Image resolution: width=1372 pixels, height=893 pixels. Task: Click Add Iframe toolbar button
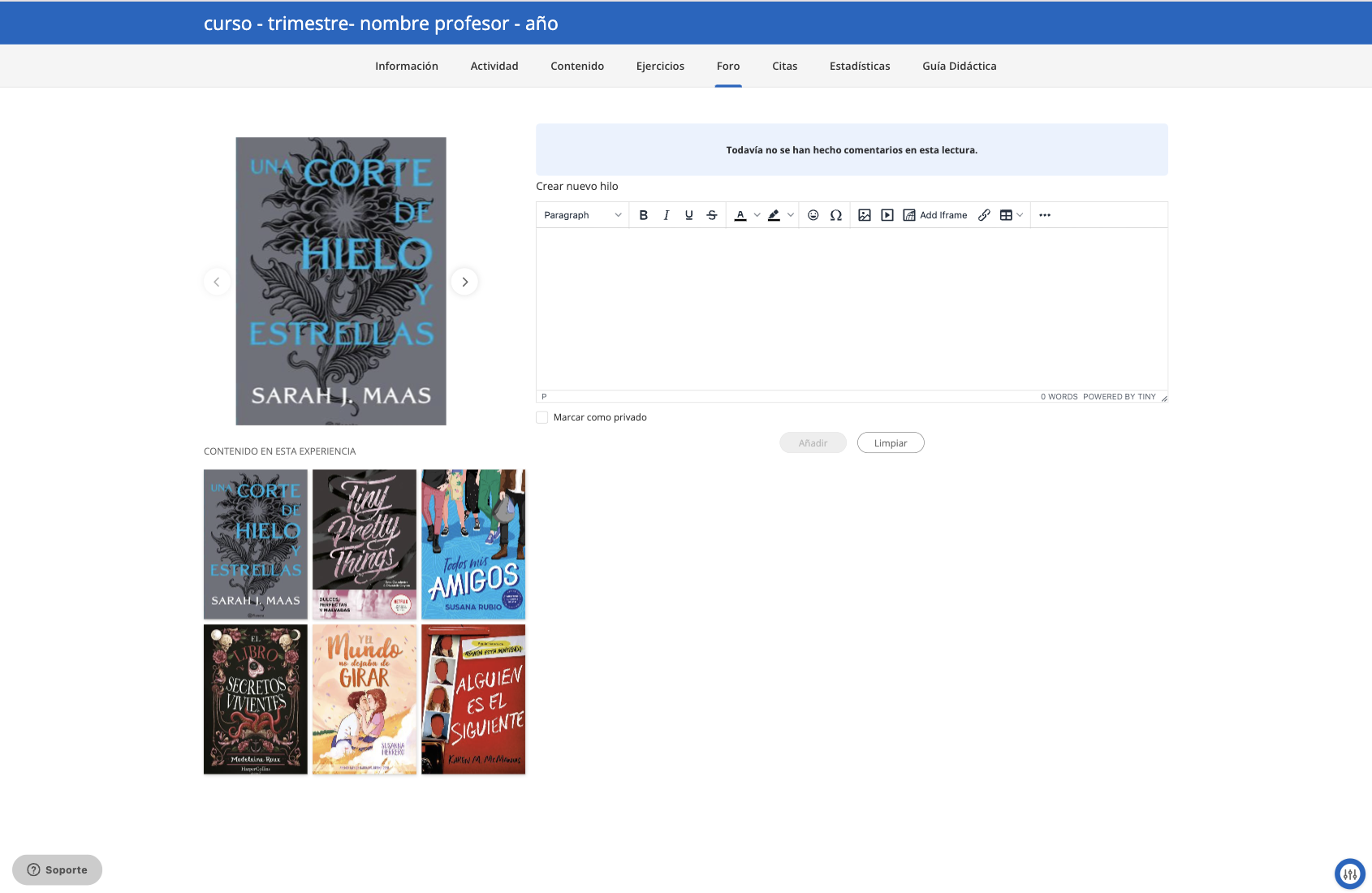coord(935,215)
